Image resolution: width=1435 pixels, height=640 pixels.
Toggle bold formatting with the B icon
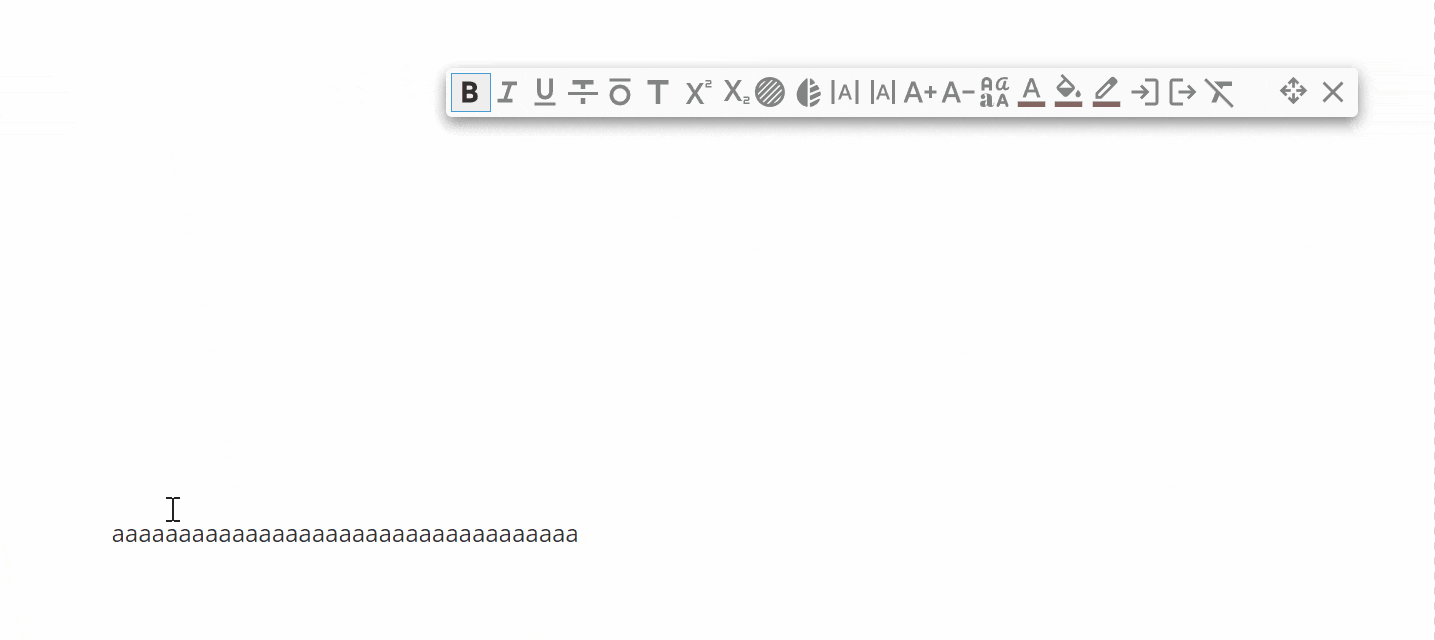click(470, 93)
